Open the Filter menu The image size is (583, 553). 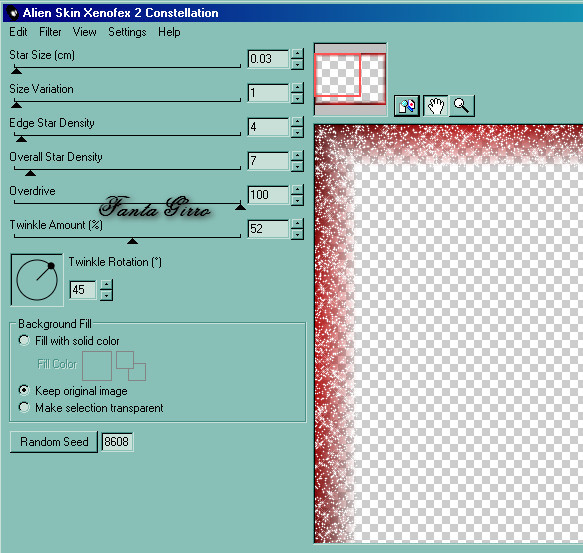pos(50,32)
